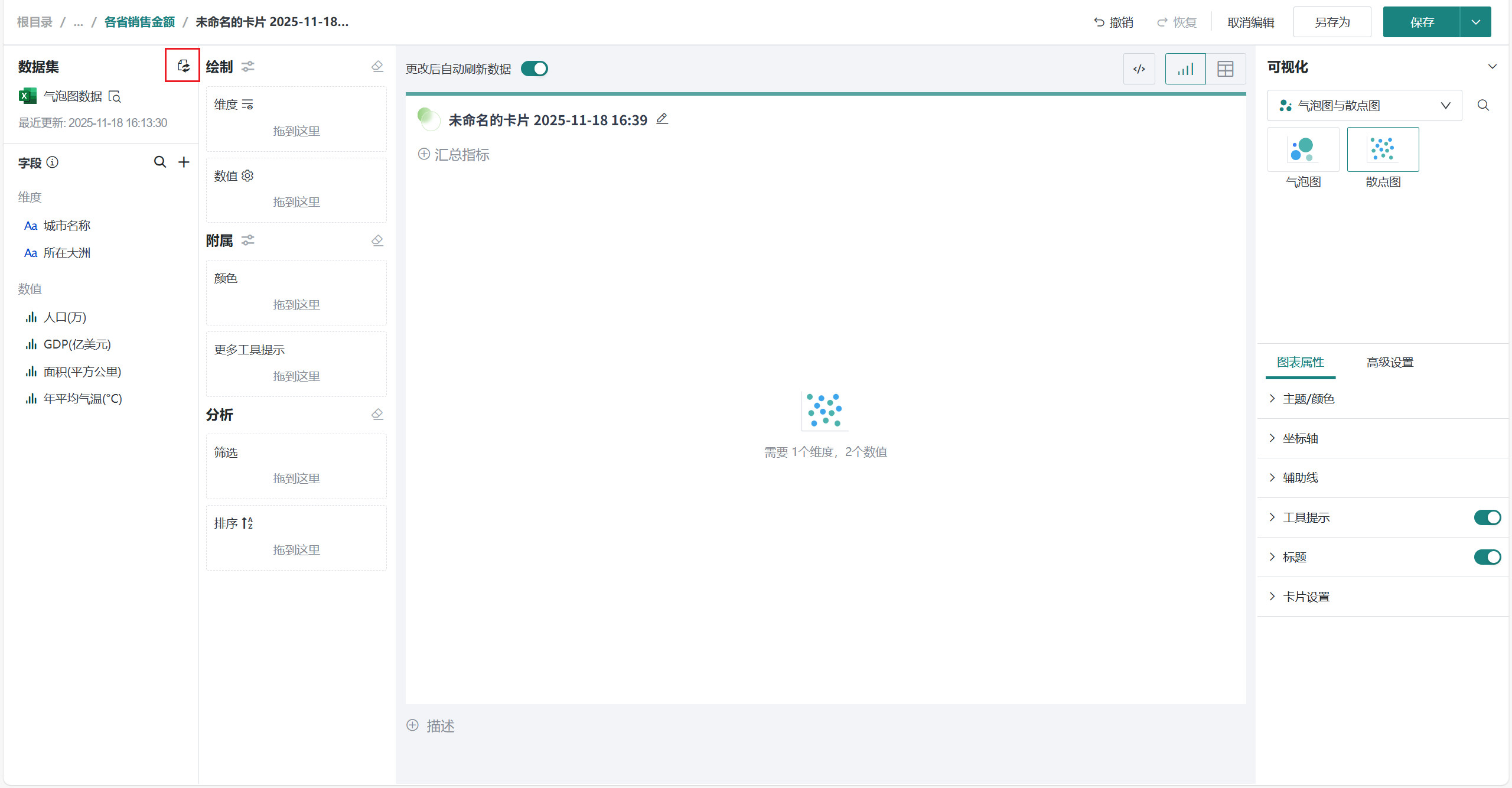This screenshot has height=788, width=1512.
Task: Edit card title with pencil icon
Action: [x=662, y=119]
